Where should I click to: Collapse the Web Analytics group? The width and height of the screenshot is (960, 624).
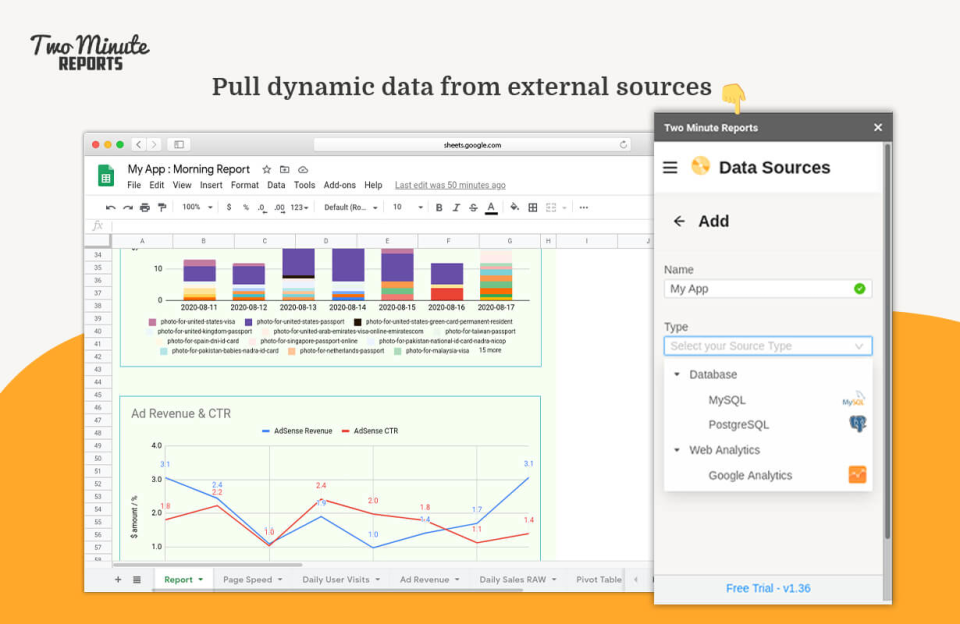[x=677, y=450]
